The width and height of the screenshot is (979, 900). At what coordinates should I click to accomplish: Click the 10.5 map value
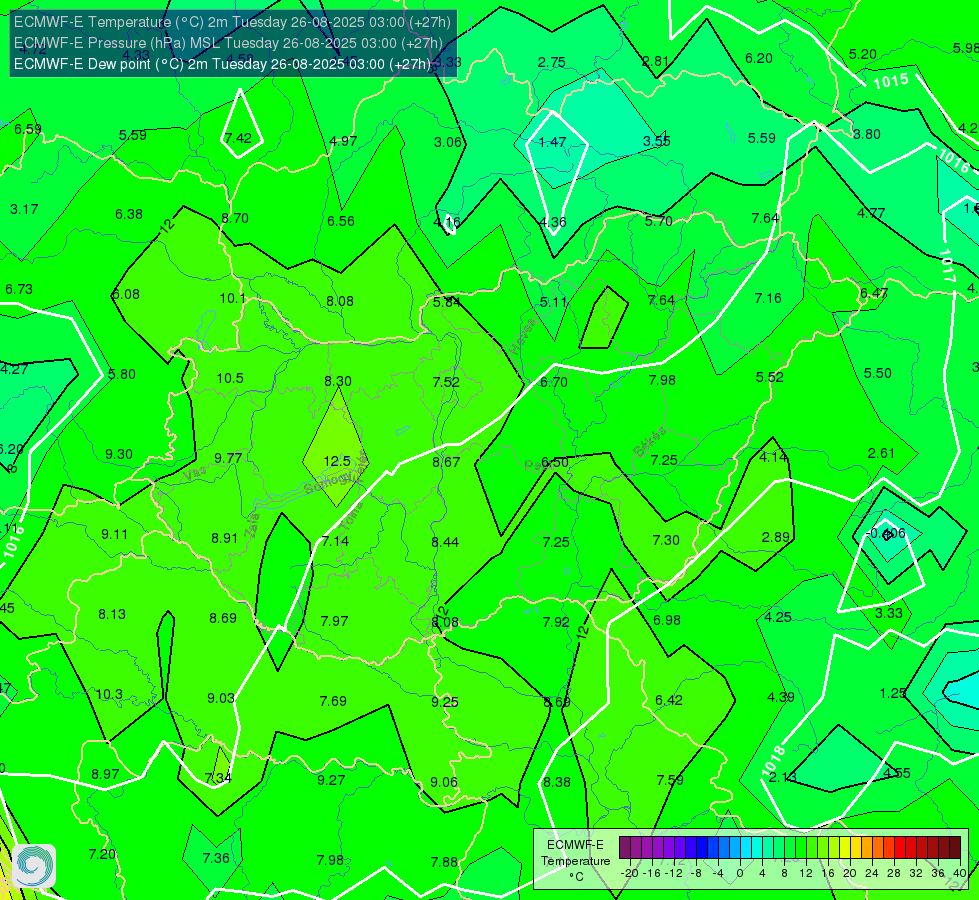point(230,378)
